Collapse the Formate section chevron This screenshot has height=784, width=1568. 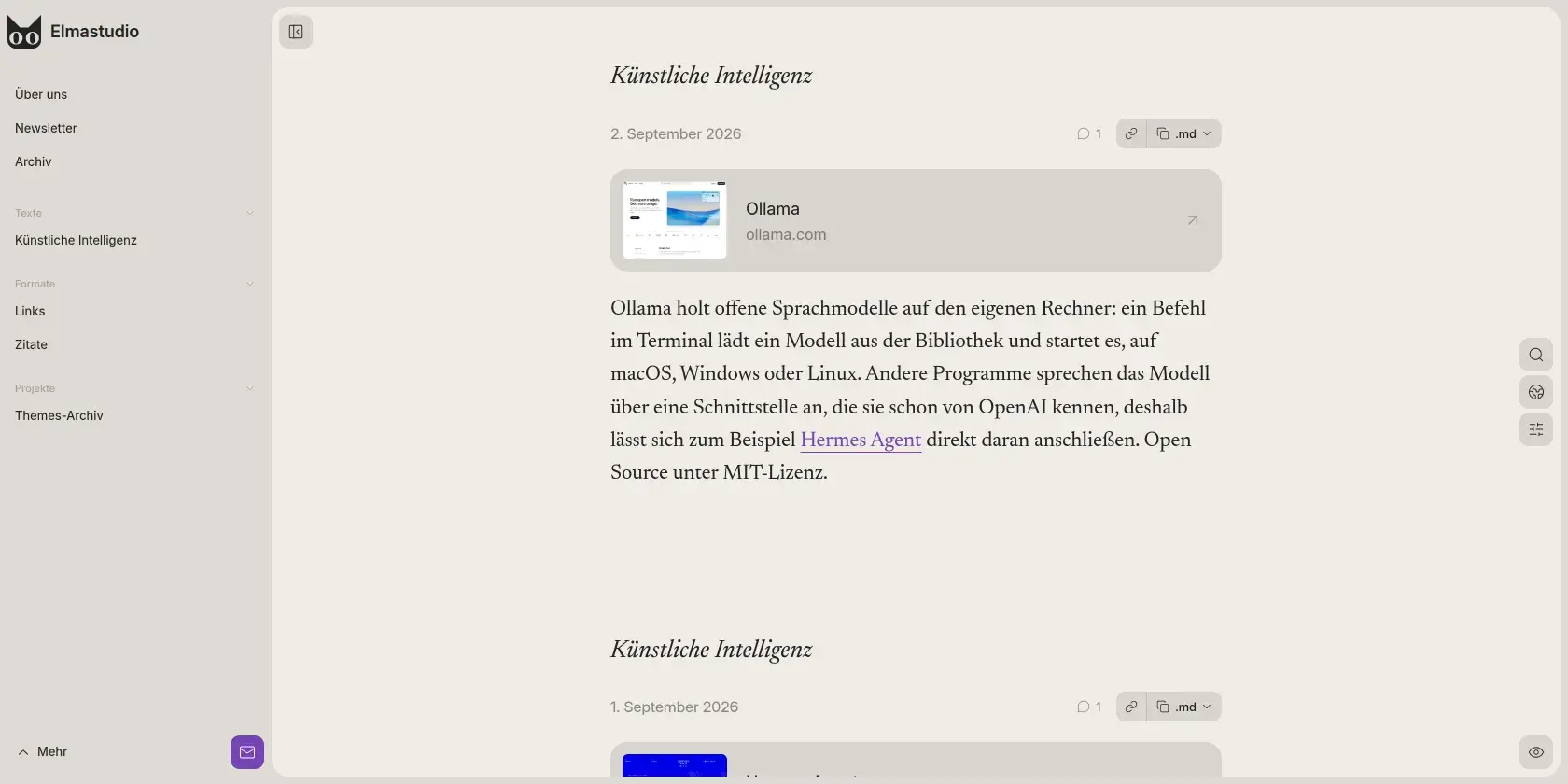[250, 284]
